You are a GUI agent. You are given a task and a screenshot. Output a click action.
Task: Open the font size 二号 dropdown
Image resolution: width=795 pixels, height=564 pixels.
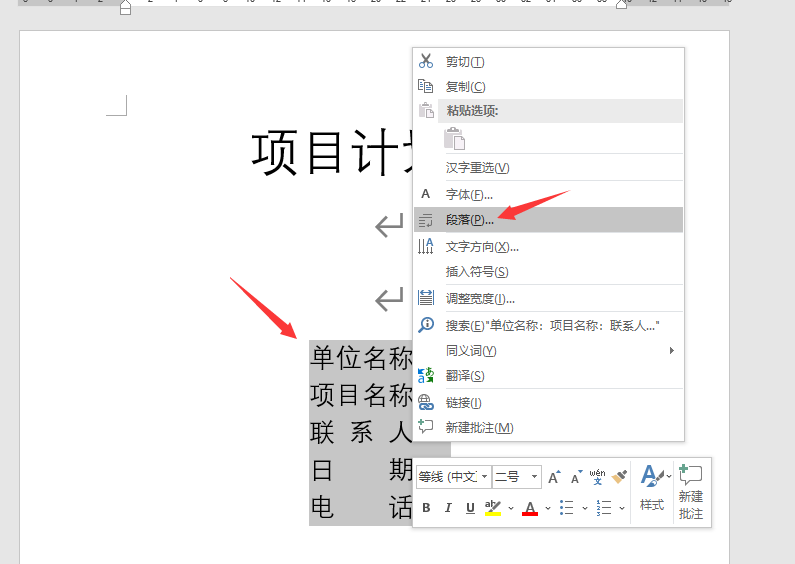click(534, 476)
